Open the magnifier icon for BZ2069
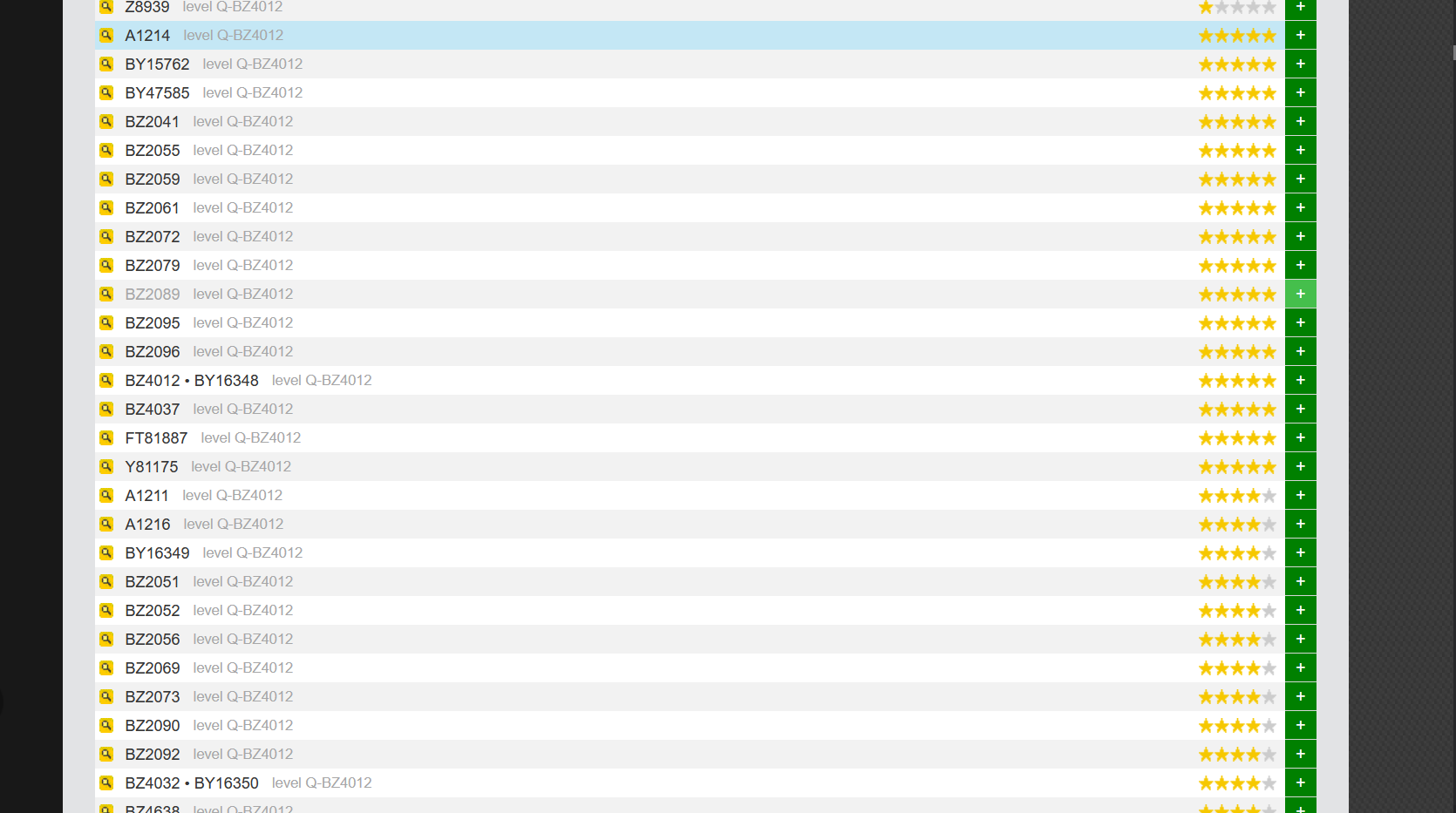This screenshot has width=1456, height=813. [x=106, y=668]
